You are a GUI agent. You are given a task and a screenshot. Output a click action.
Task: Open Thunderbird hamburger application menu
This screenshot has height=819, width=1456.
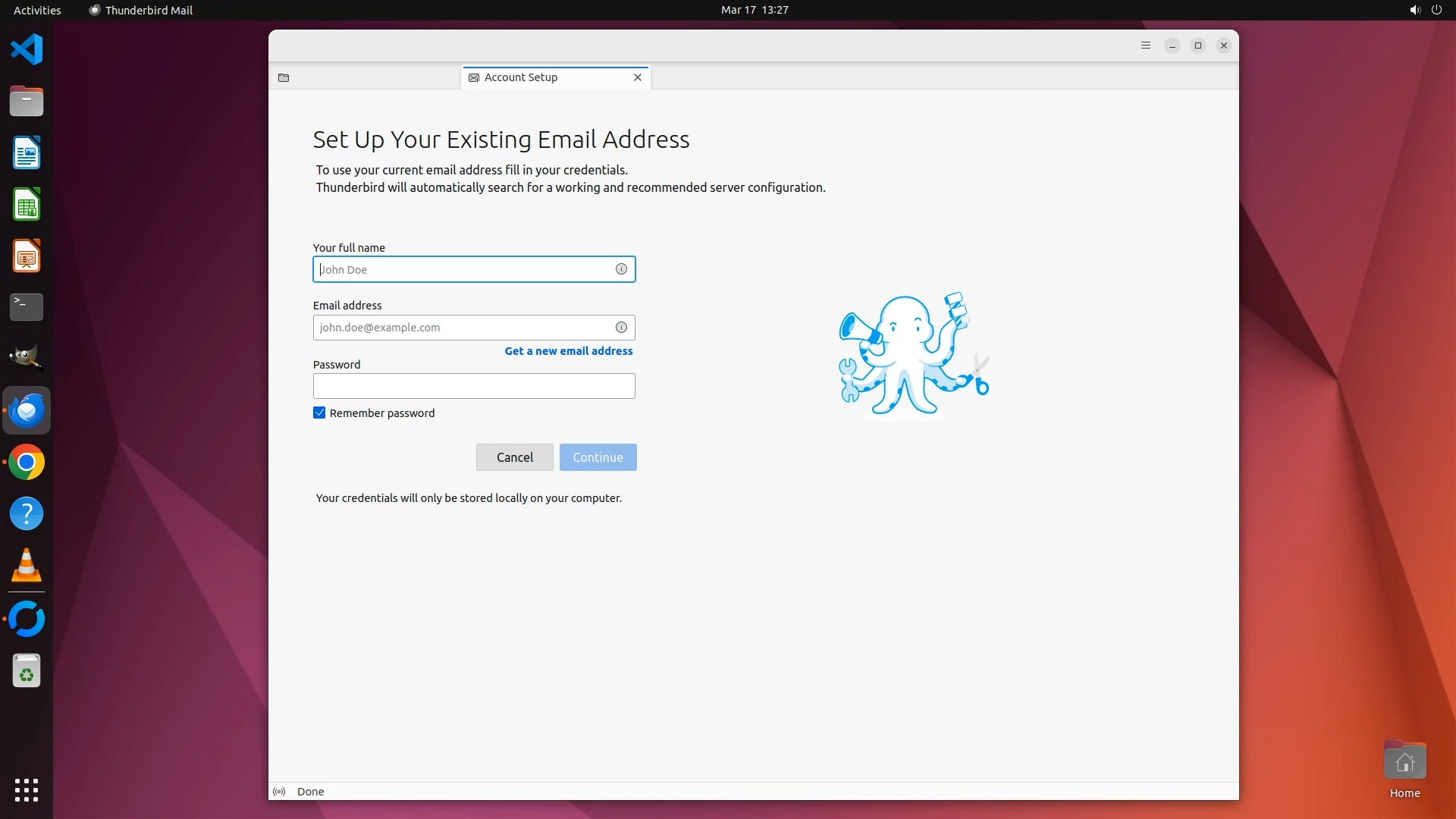pyautogui.click(x=1146, y=45)
